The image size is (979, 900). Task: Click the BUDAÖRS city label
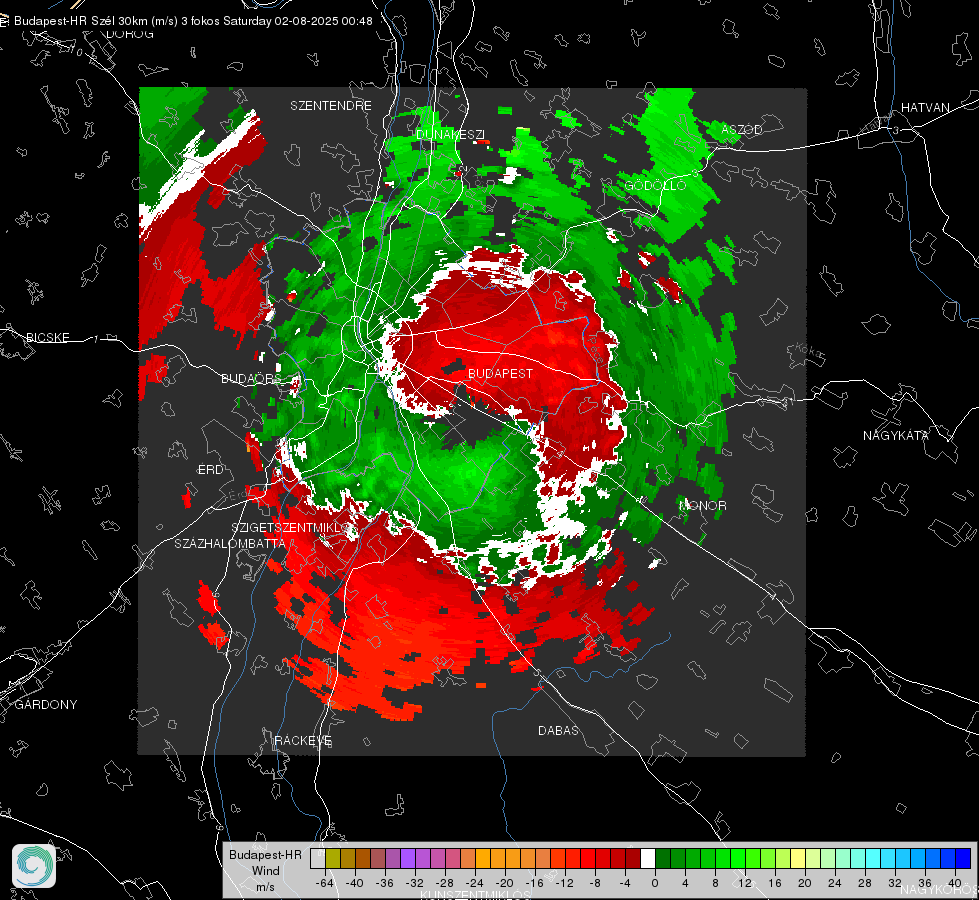coord(252,378)
